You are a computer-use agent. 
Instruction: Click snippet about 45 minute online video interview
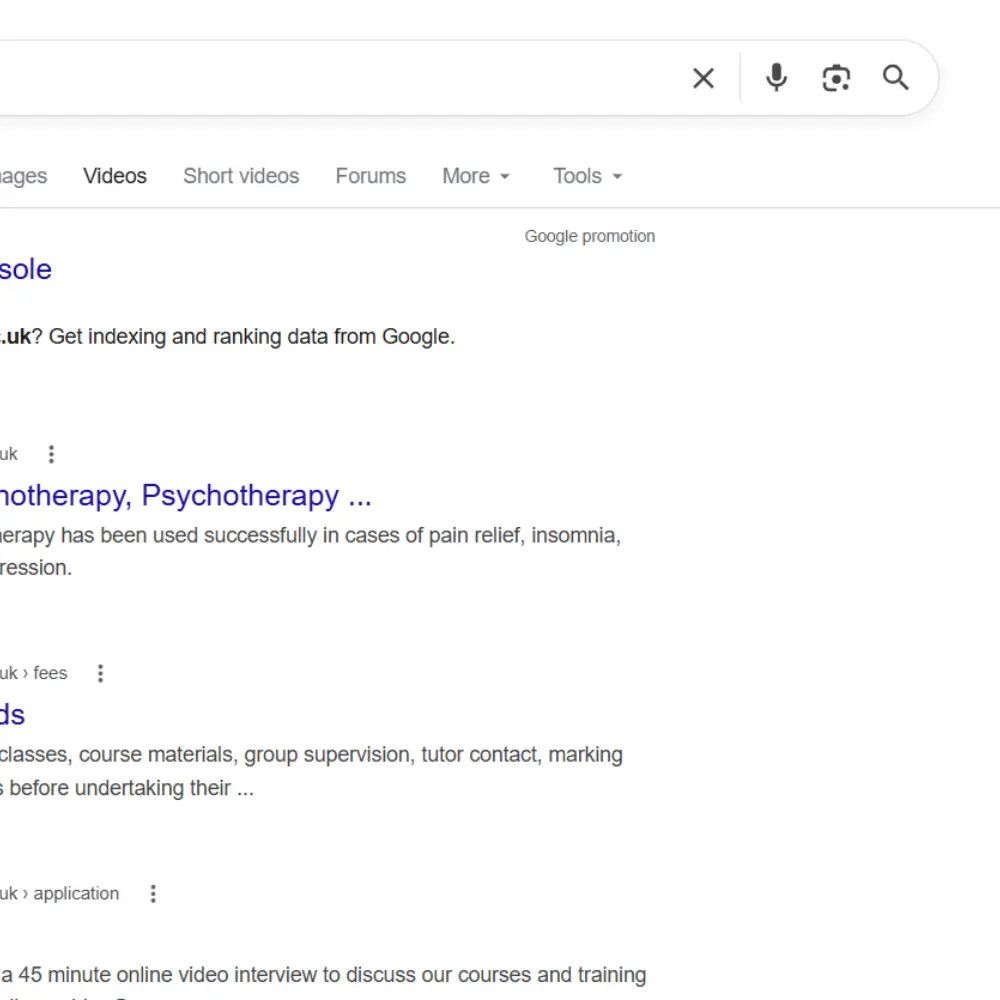[323, 975]
